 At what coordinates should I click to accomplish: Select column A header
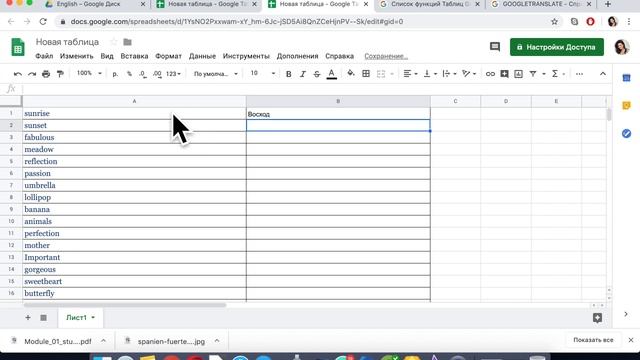point(134,101)
